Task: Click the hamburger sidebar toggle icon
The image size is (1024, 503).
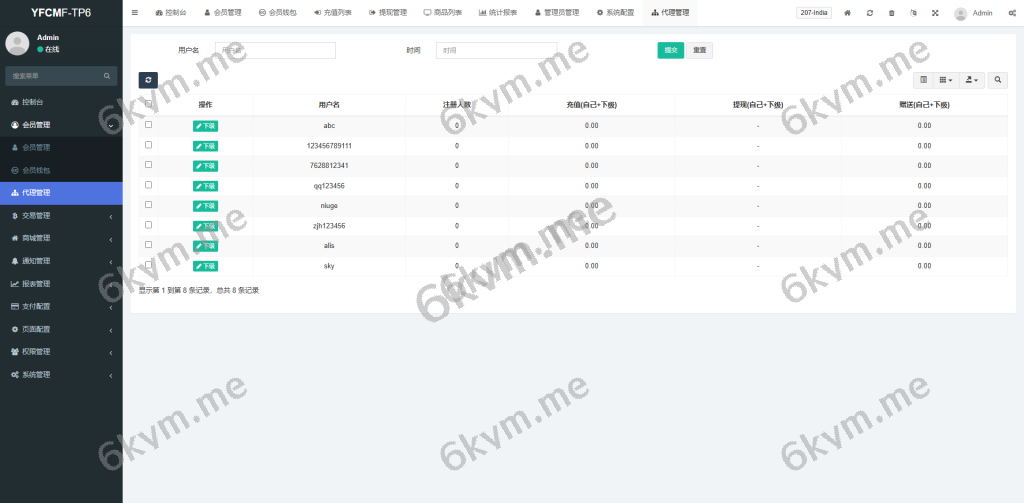Action: [135, 13]
